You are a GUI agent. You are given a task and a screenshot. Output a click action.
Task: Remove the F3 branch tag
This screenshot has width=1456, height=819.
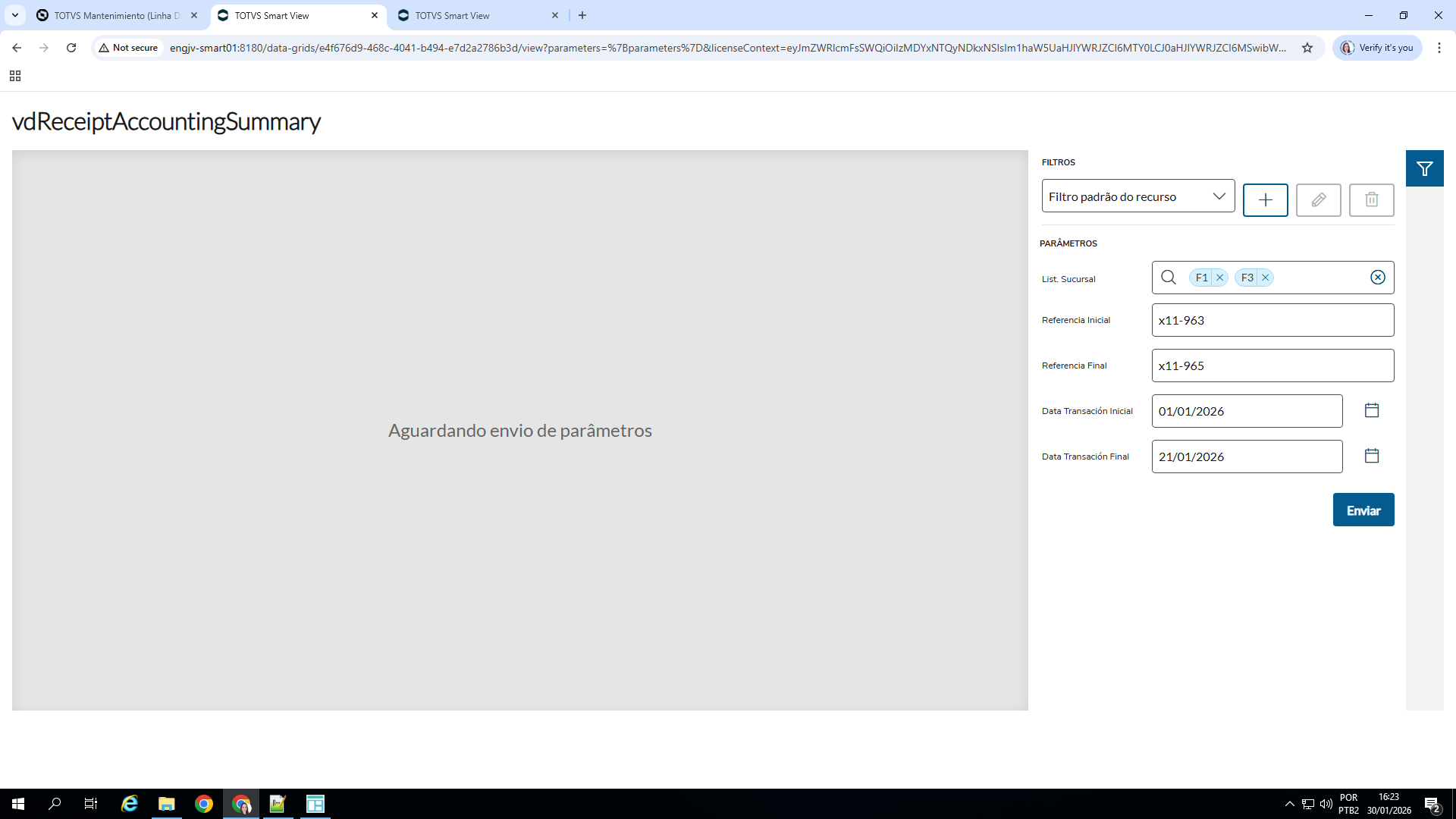(1266, 278)
